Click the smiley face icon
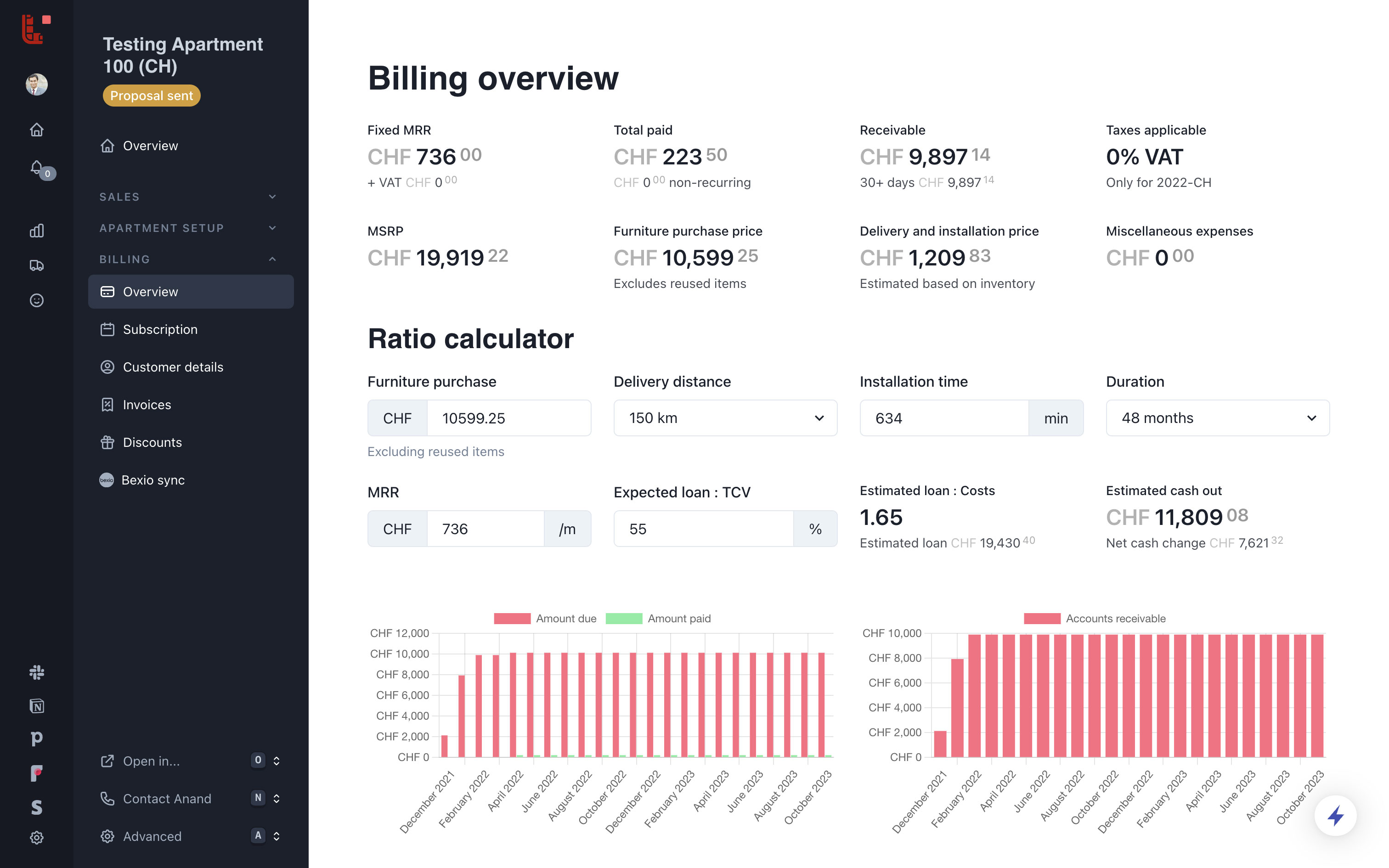 pyautogui.click(x=36, y=300)
